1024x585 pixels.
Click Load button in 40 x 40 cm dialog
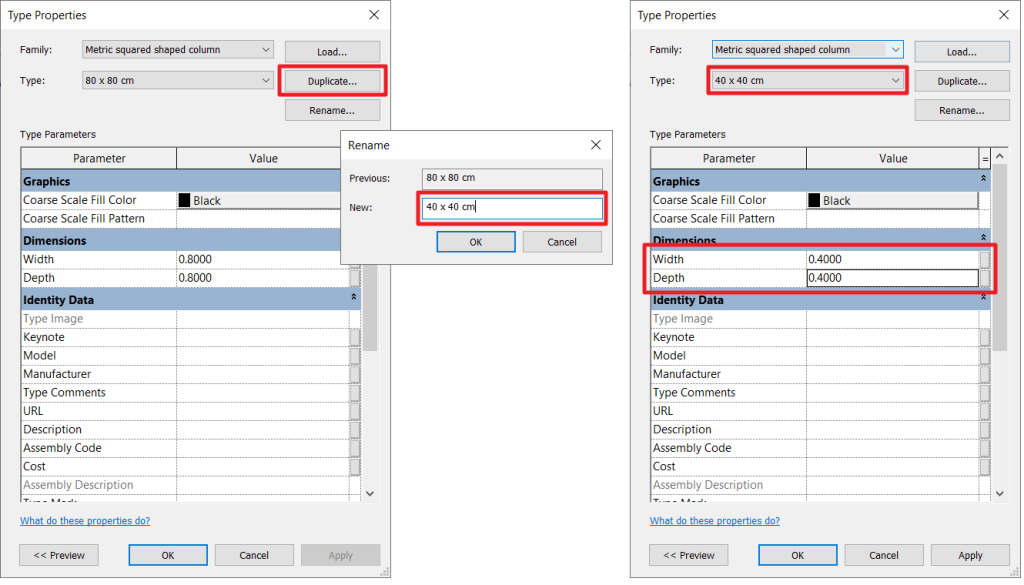(x=961, y=52)
